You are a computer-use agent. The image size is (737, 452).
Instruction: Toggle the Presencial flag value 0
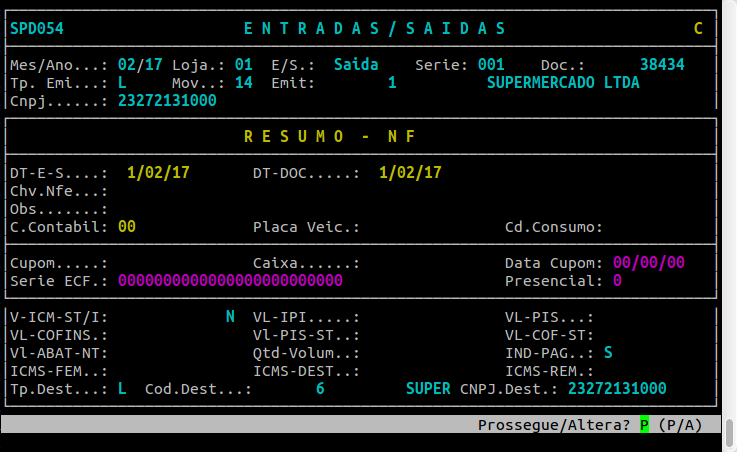(617, 281)
